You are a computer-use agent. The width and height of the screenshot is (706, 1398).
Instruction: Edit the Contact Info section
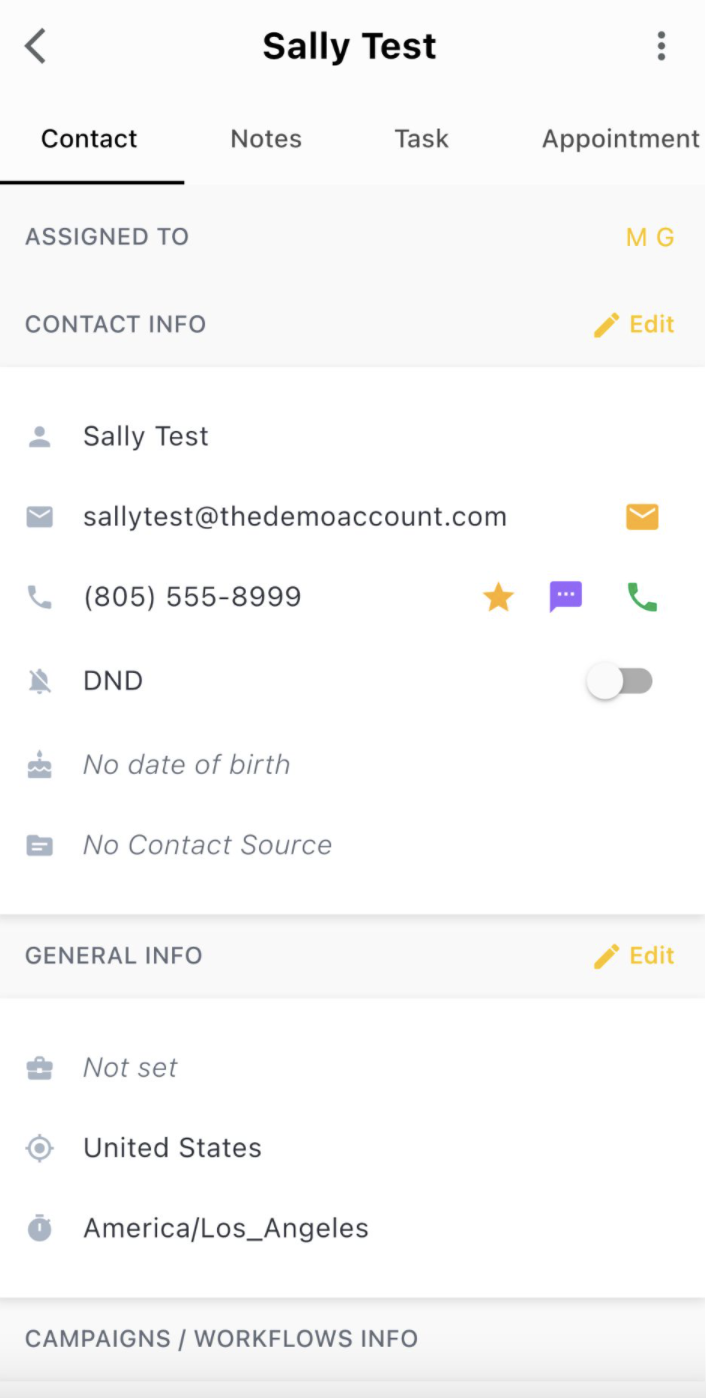coord(634,324)
